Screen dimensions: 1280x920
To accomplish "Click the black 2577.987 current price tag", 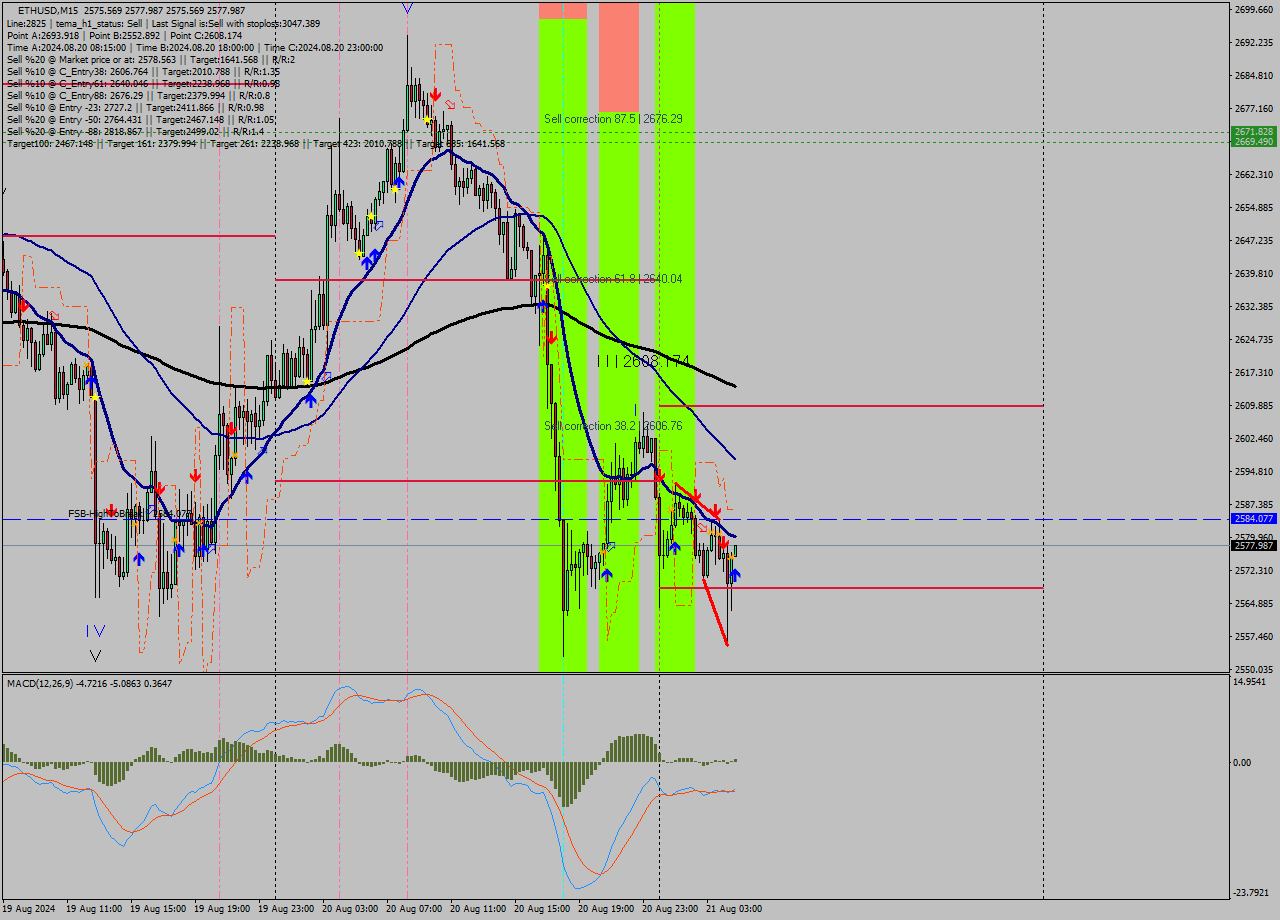I will point(1253,545).
